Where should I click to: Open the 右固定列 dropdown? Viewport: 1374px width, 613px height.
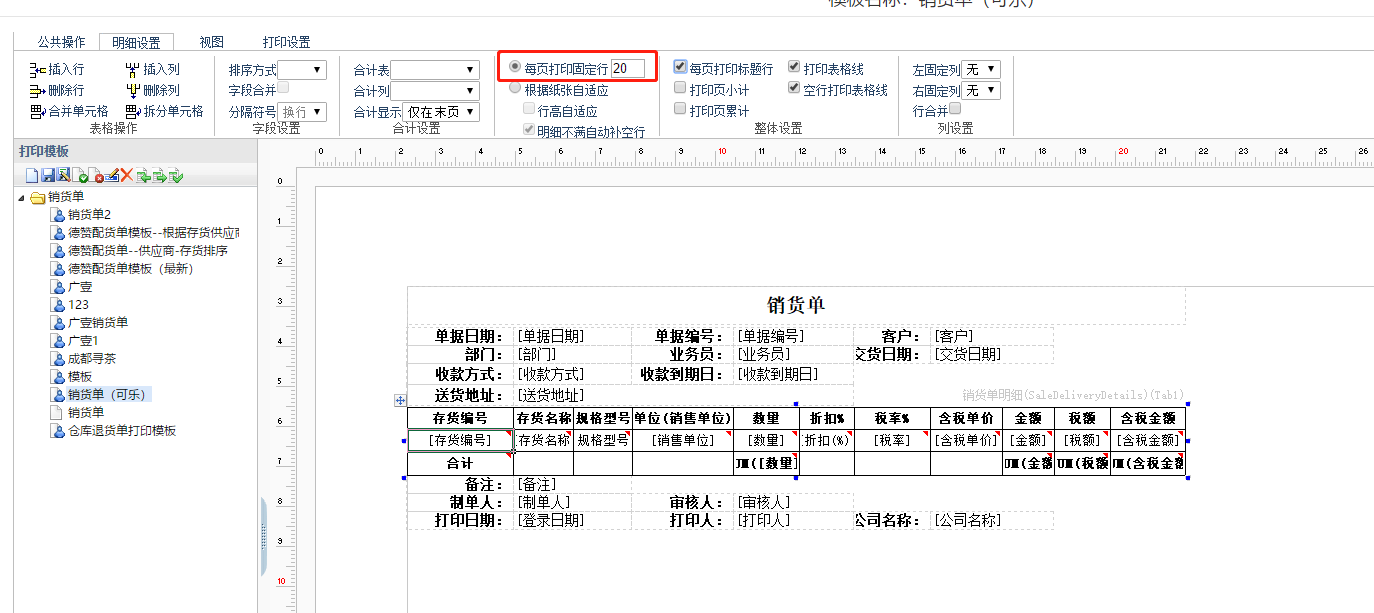pyautogui.click(x=981, y=91)
